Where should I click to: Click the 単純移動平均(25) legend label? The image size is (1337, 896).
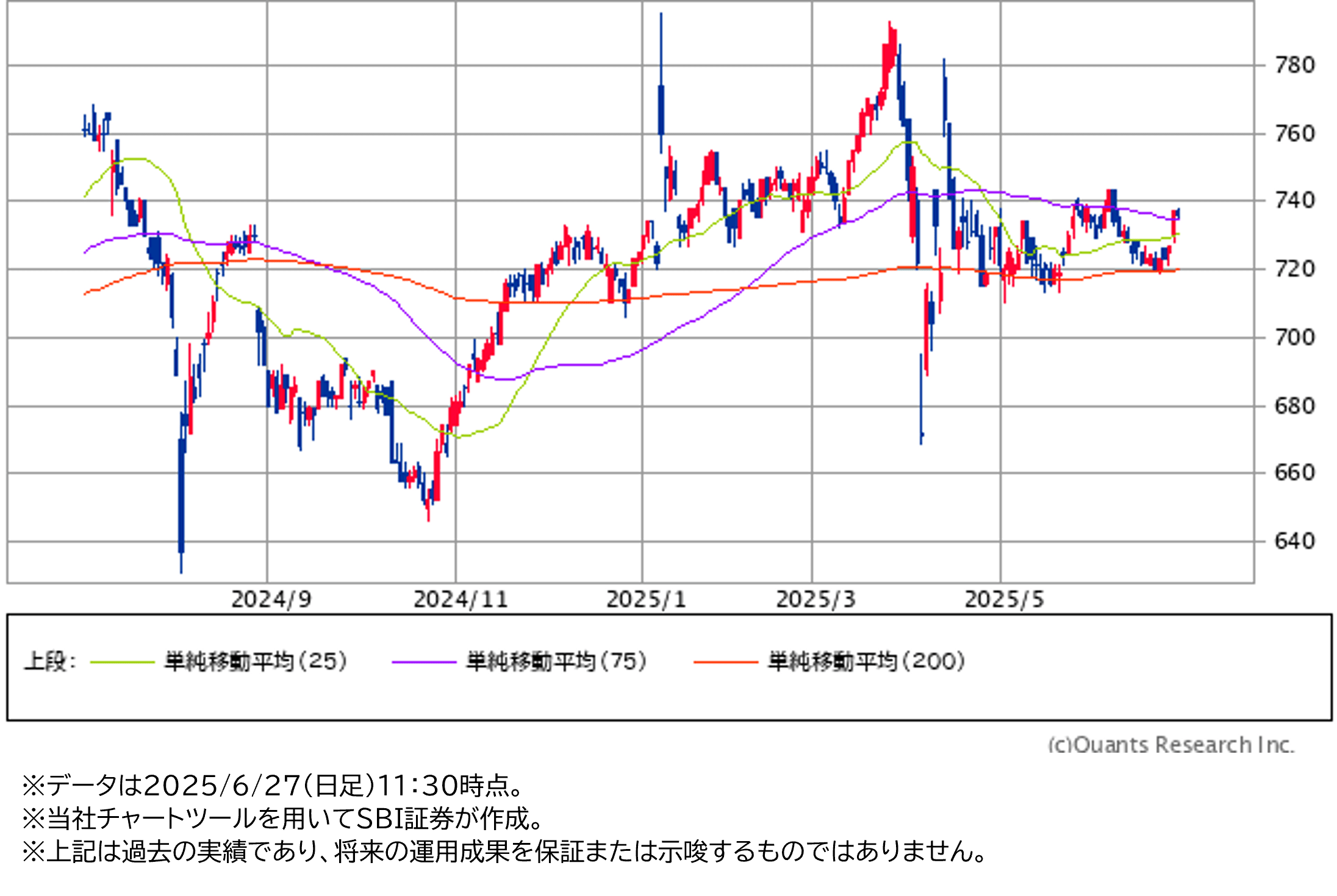tap(256, 662)
